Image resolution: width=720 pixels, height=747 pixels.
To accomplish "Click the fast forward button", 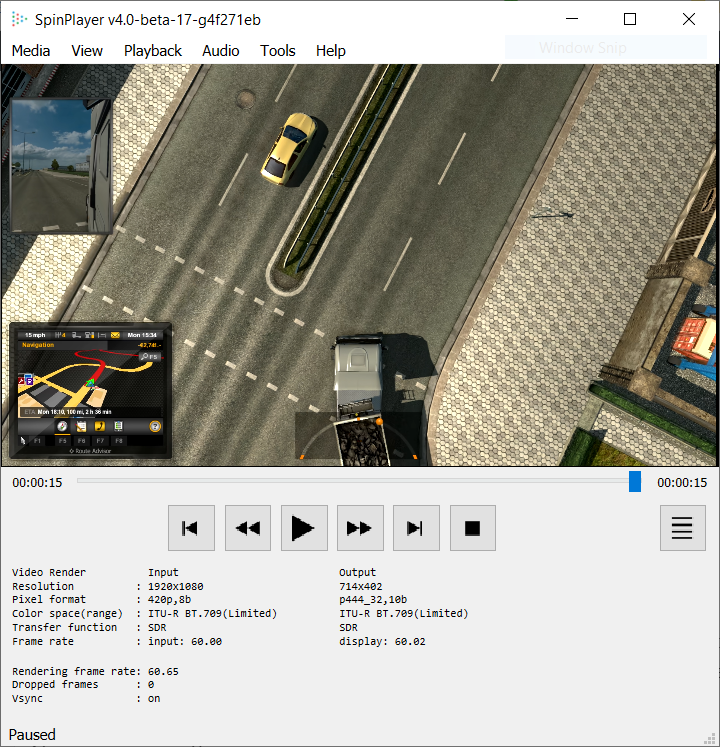I will [x=360, y=528].
